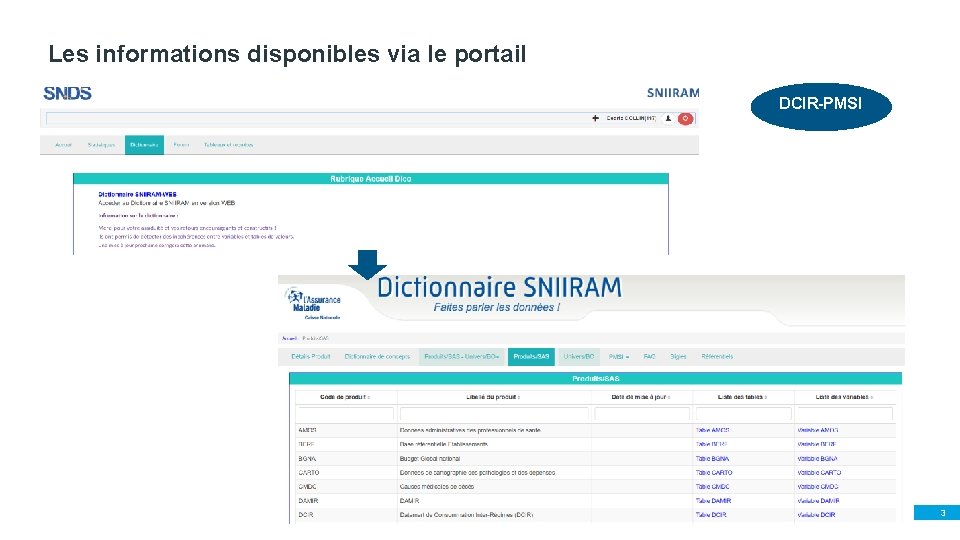Screen dimensions: 960x540
Task: Open the Référentiels tab
Action: tap(717, 356)
